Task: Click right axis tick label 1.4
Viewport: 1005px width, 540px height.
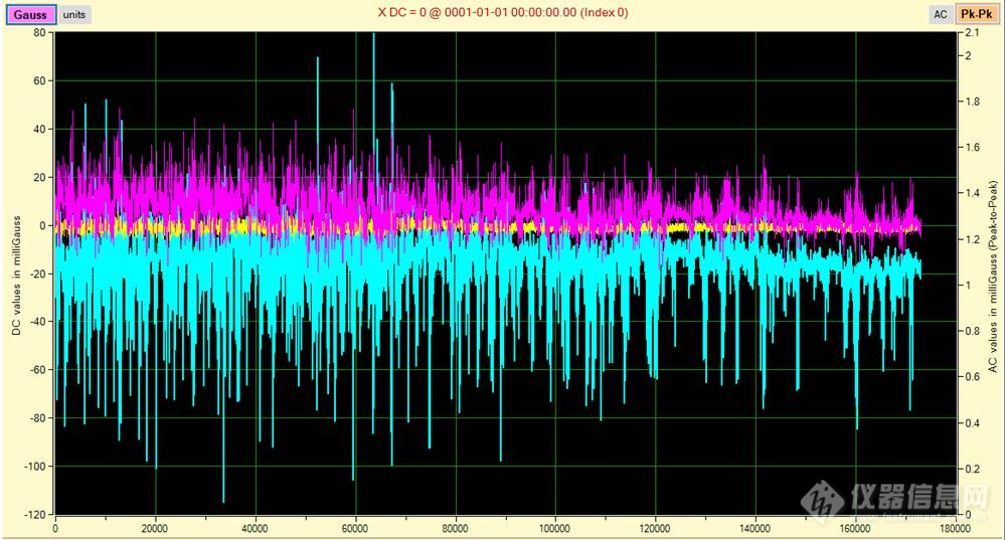Action: (972, 193)
